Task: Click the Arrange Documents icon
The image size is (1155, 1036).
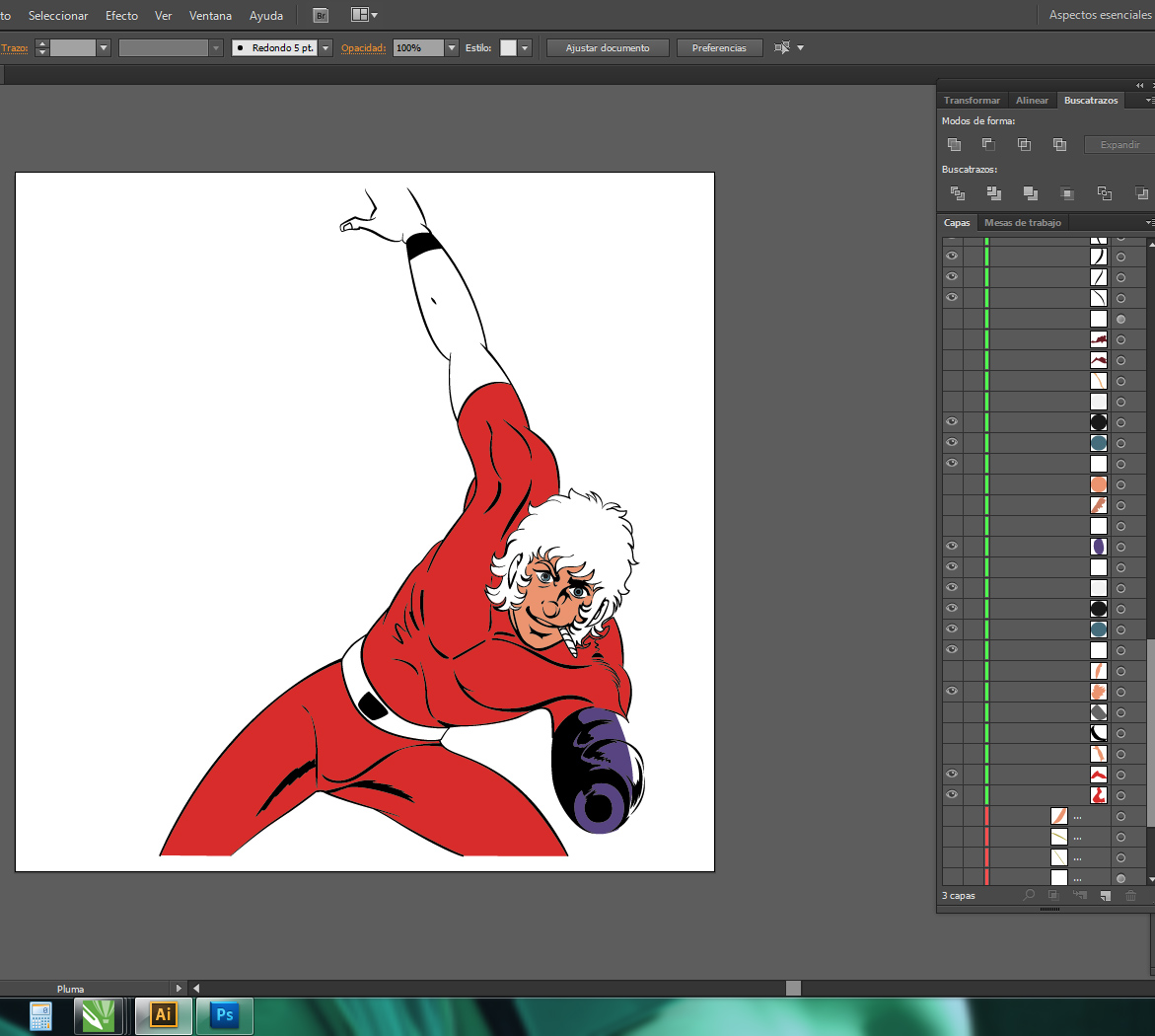Action: [359, 15]
